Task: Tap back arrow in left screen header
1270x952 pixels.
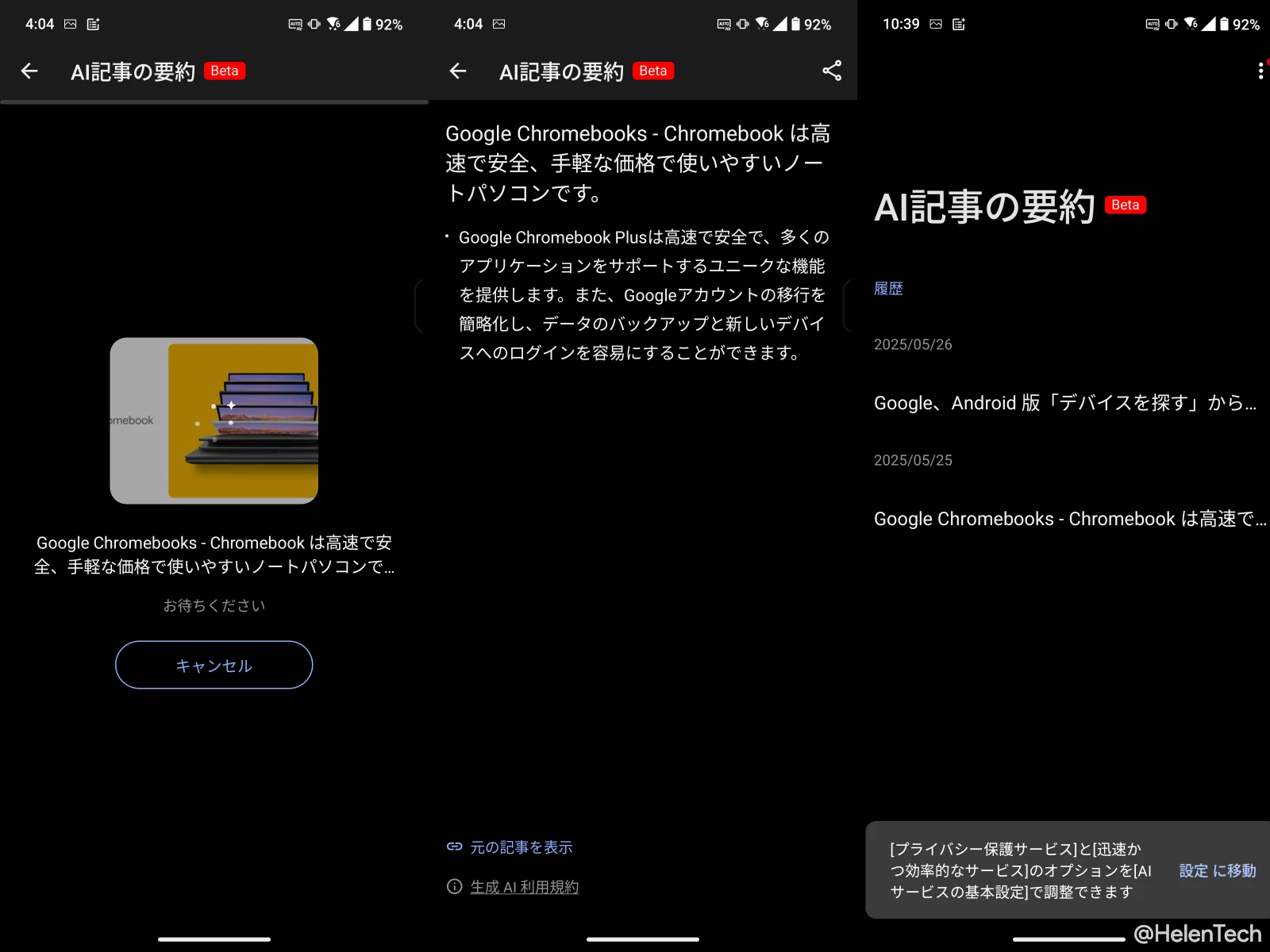Action: (29, 71)
